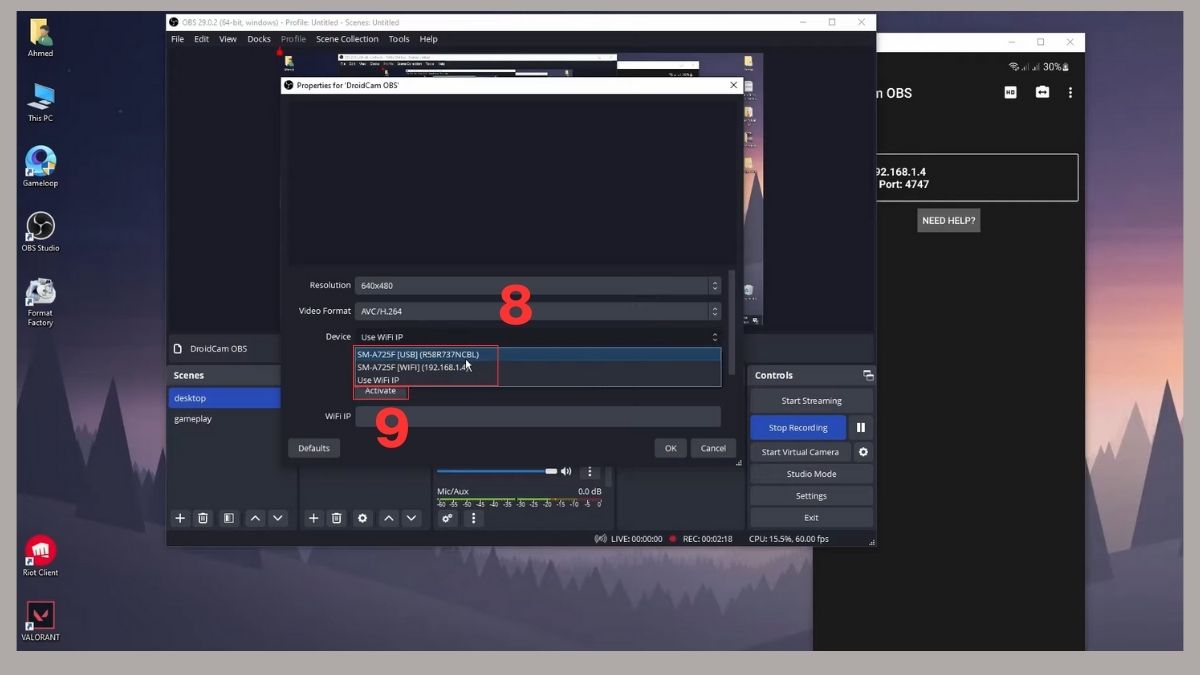
Task: Open the DroidCam three-dot overflow menu
Action: pos(1070,92)
